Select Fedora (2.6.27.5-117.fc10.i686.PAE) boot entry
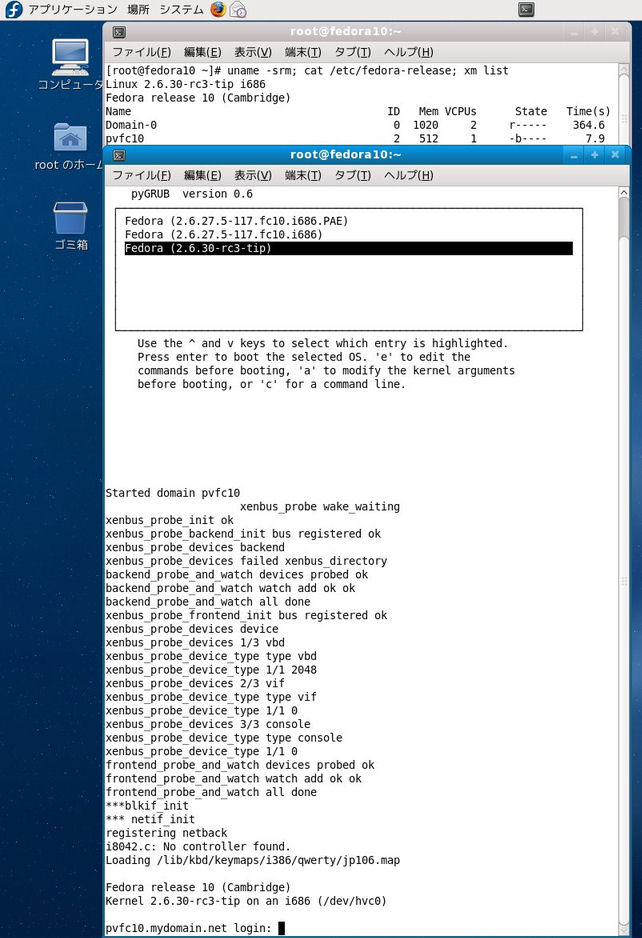642x938 pixels. pyautogui.click(x=236, y=221)
